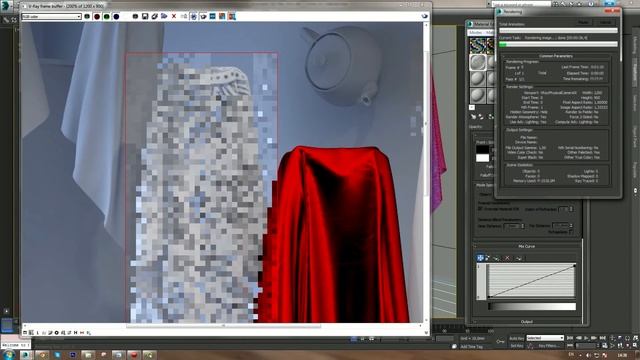
Task: Select Add Point tool in Mix Curve toolbar
Action: 497,258
